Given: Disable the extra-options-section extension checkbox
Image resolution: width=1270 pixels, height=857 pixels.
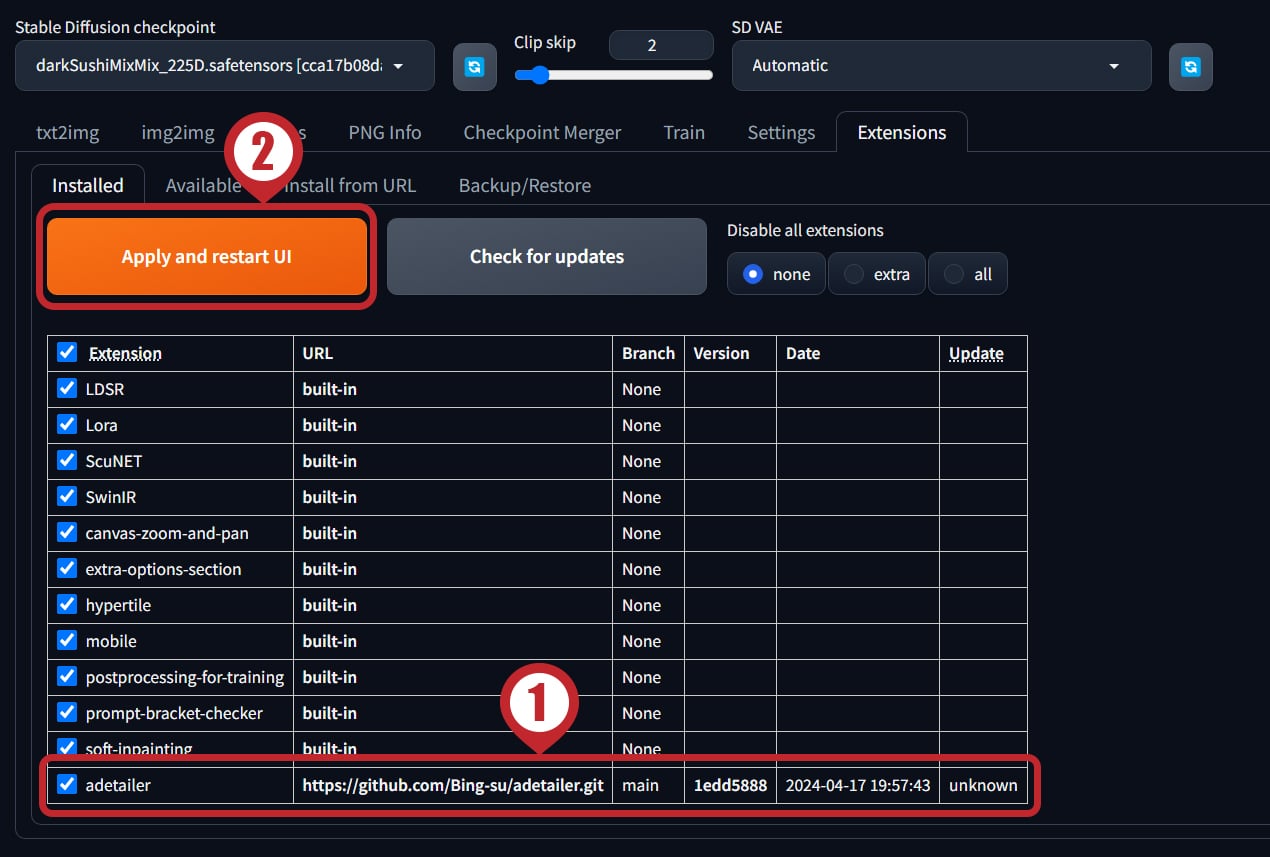Looking at the screenshot, I should 67,568.
